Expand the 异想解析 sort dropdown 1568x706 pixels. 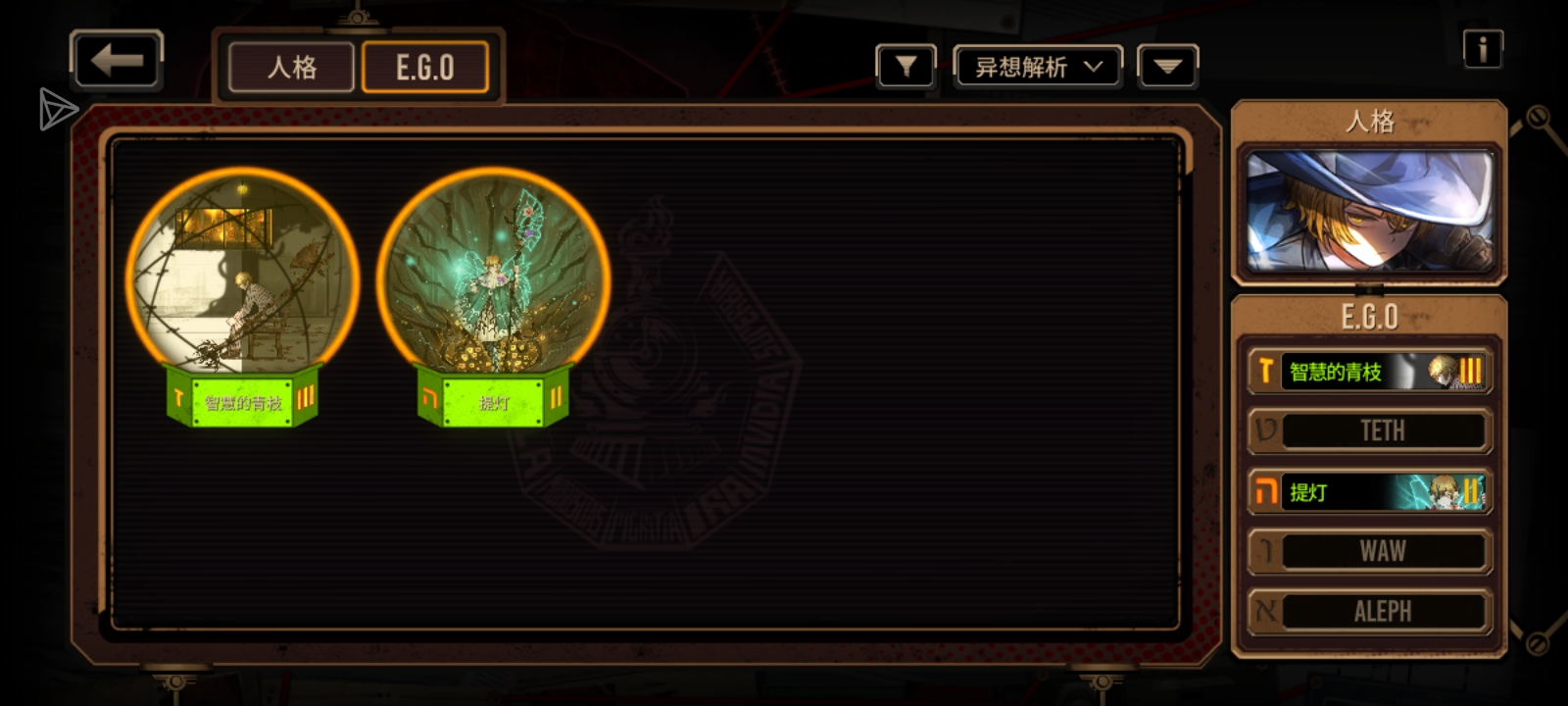pos(1038,67)
